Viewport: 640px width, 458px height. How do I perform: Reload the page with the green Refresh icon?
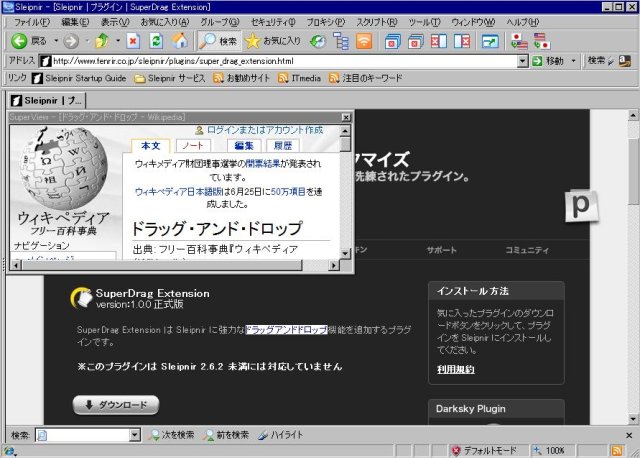156,41
